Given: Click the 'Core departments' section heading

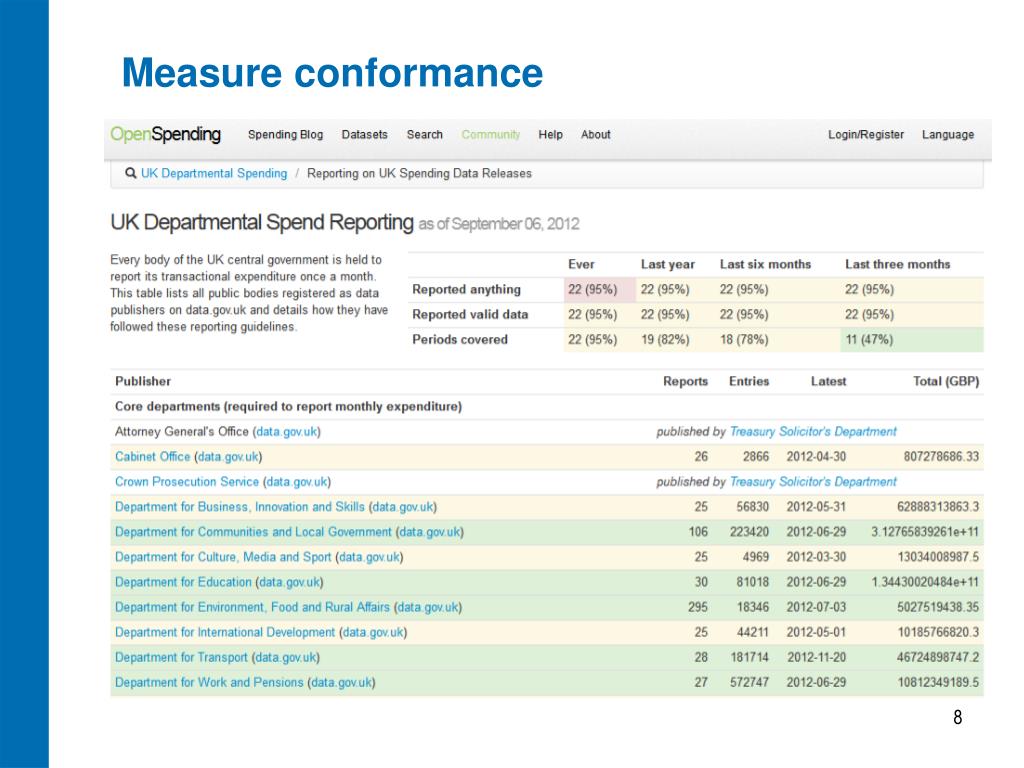Looking at the screenshot, I should tap(288, 406).
